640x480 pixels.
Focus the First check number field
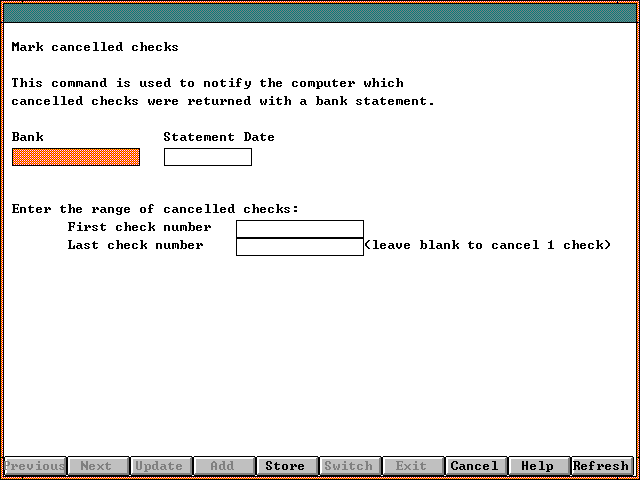tap(300, 229)
